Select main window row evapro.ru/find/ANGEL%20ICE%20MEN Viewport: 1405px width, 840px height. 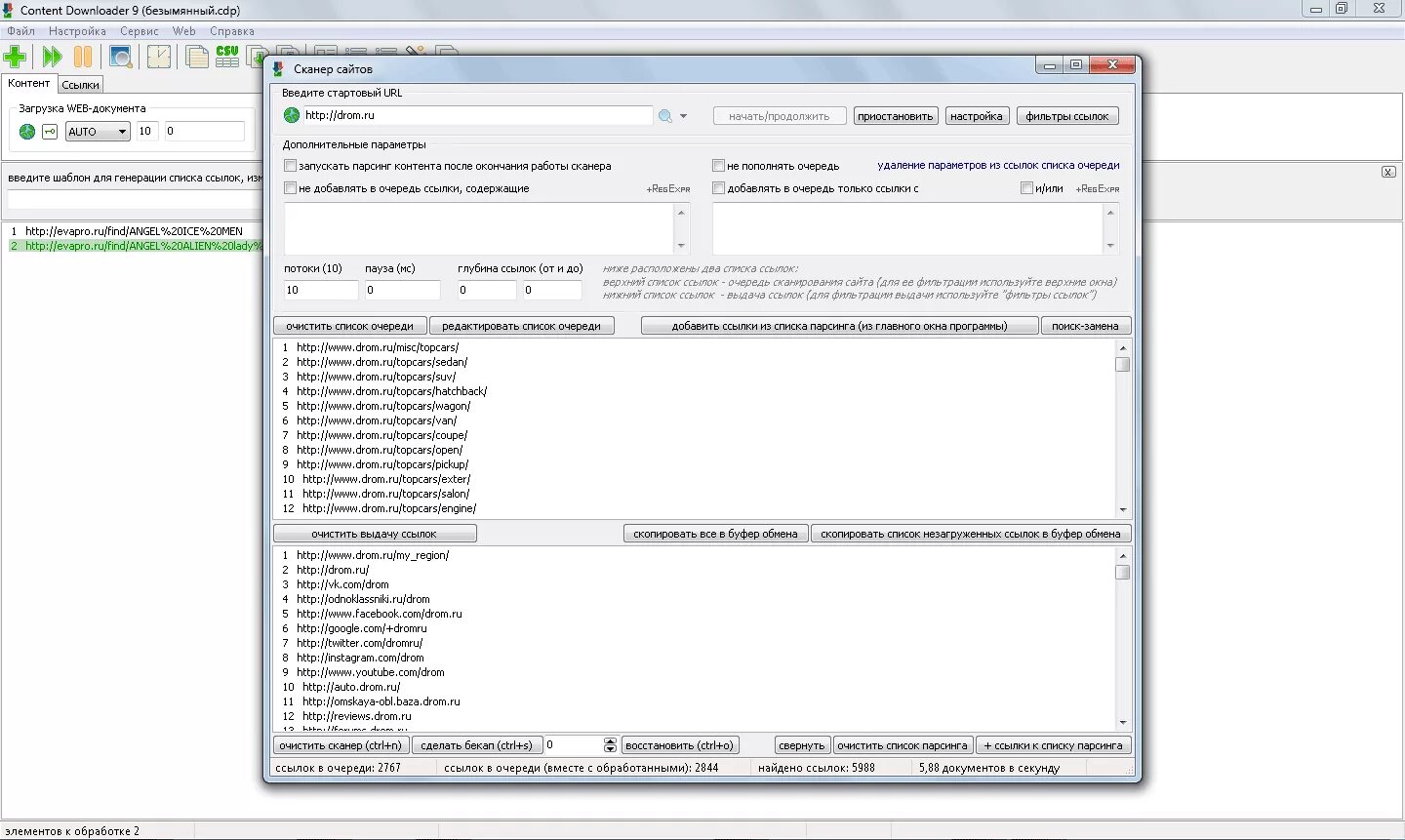click(x=134, y=231)
